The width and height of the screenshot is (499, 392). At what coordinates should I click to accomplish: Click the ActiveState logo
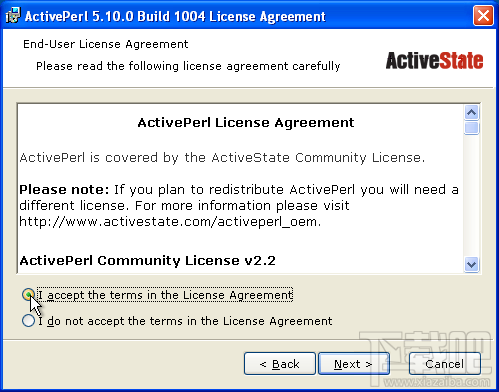[434, 61]
